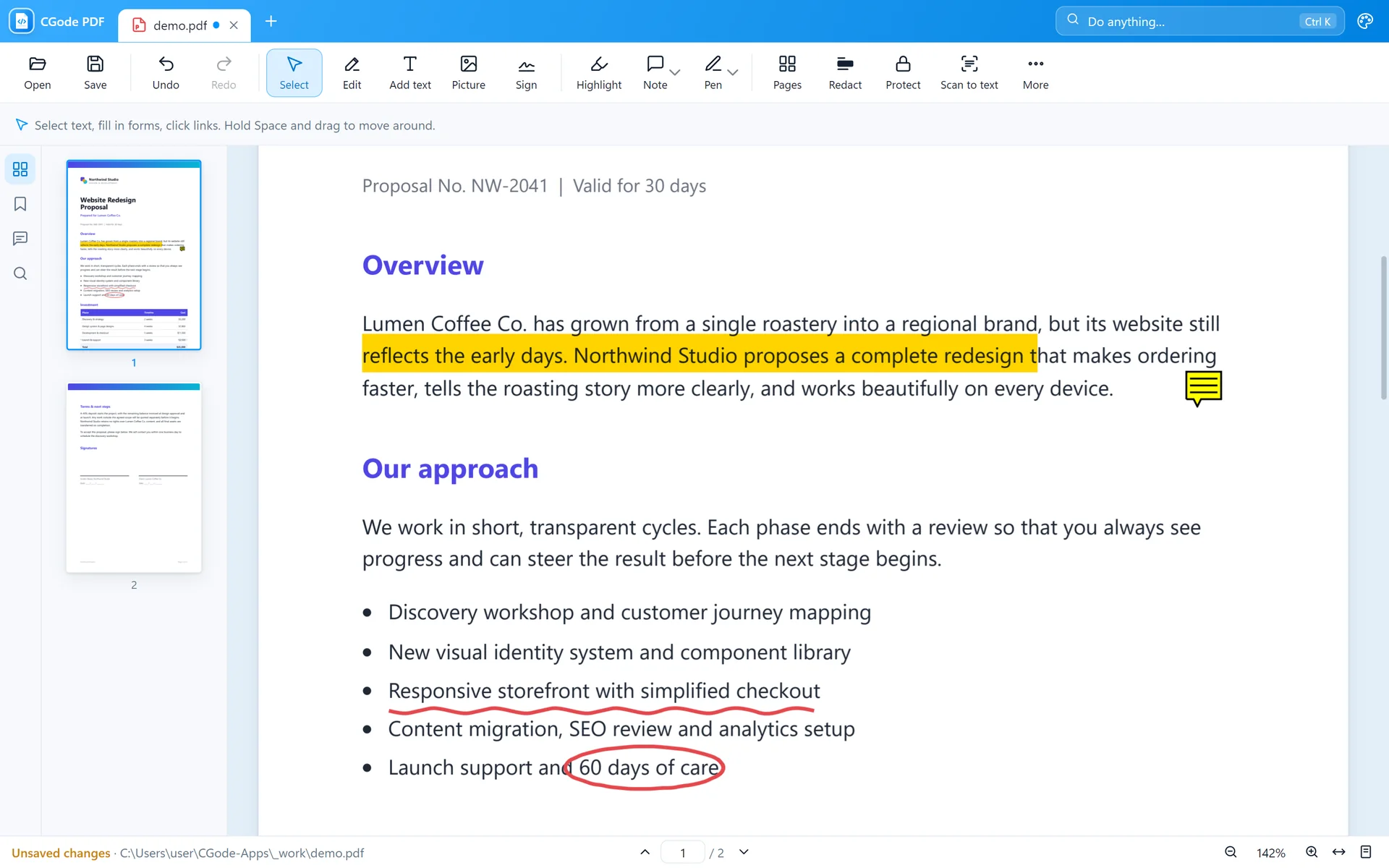
Task: Open a new tab with the plus button
Action: [x=271, y=22]
